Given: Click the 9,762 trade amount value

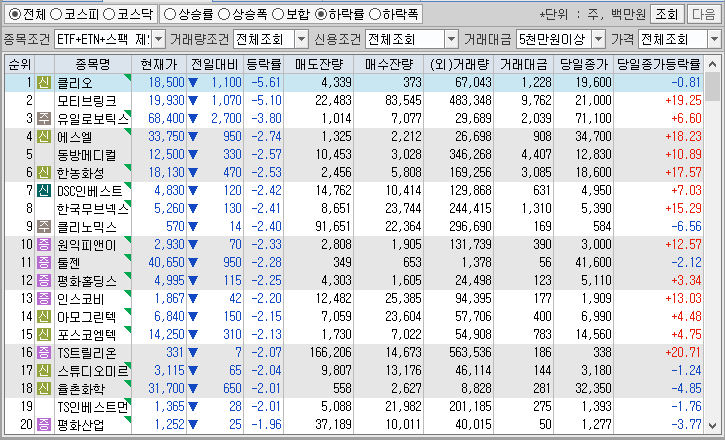Looking at the screenshot, I should [x=536, y=101].
